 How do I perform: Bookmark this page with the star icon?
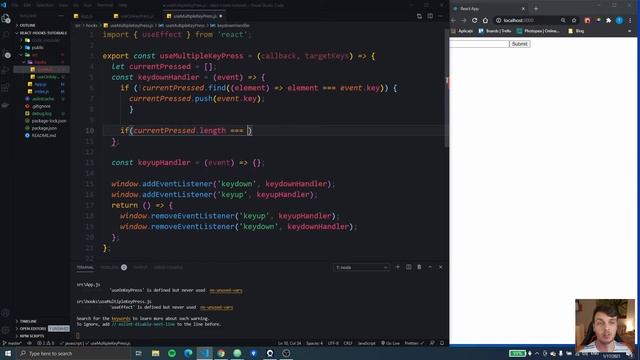point(574,20)
